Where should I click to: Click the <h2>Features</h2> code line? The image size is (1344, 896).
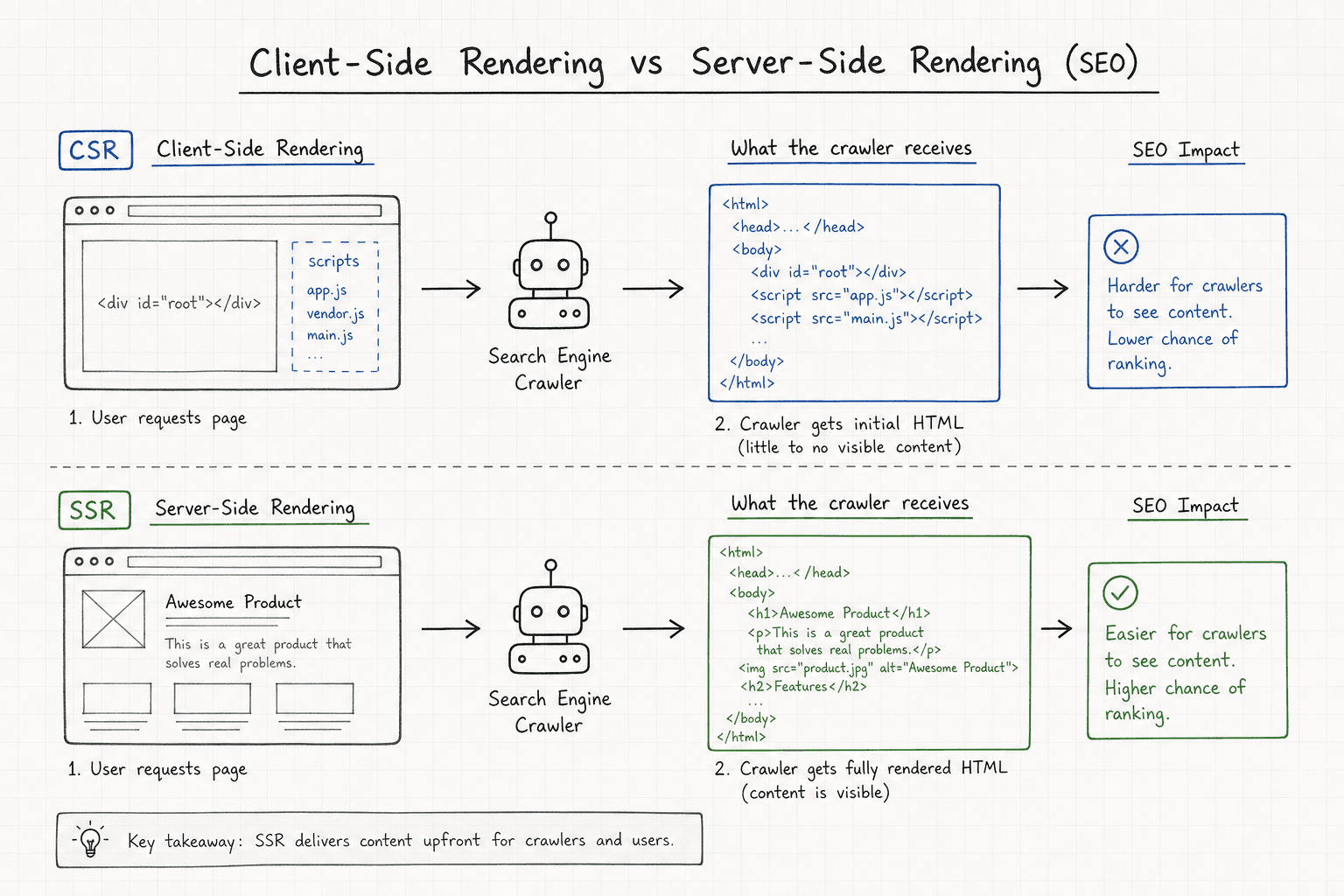(803, 687)
